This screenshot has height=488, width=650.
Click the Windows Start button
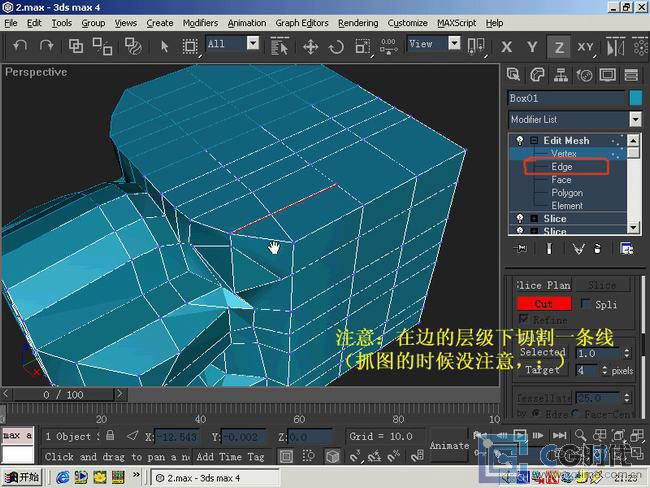pyautogui.click(x=22, y=478)
